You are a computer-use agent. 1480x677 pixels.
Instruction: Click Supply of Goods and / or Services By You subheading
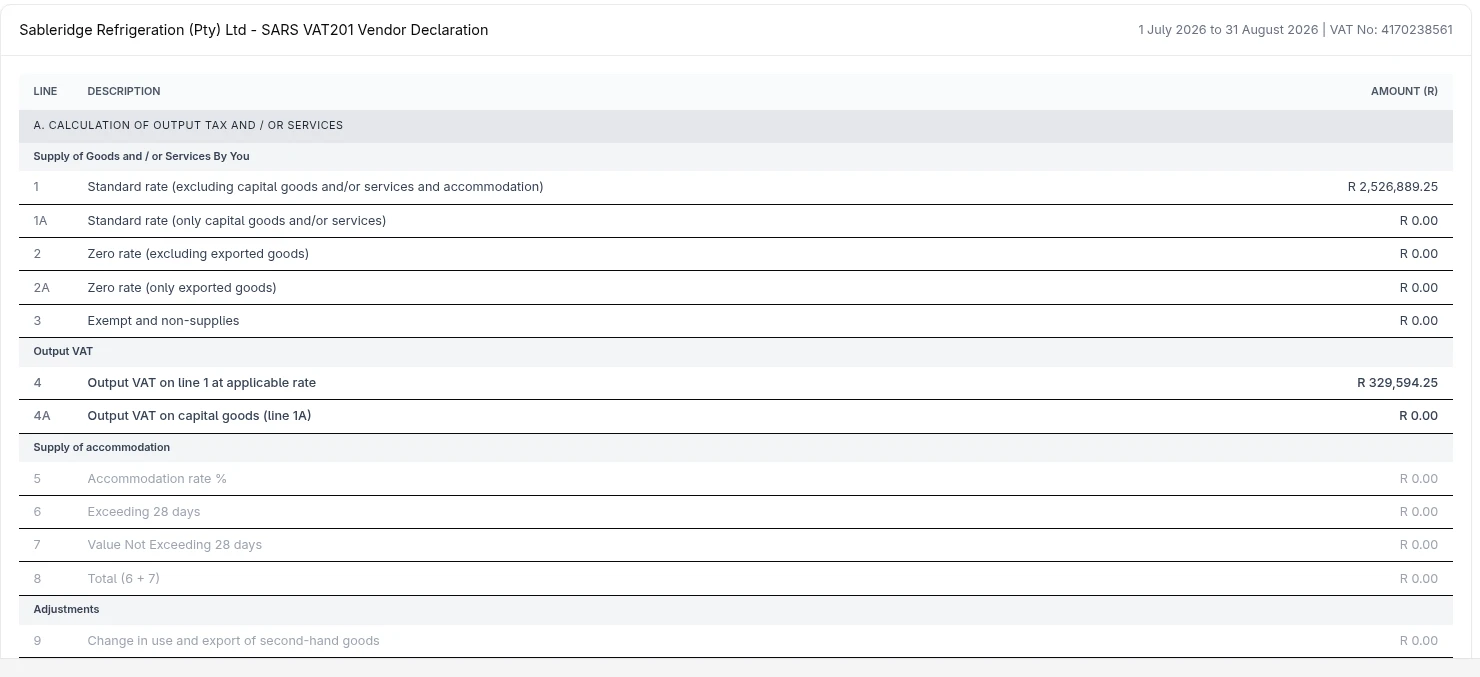142,156
